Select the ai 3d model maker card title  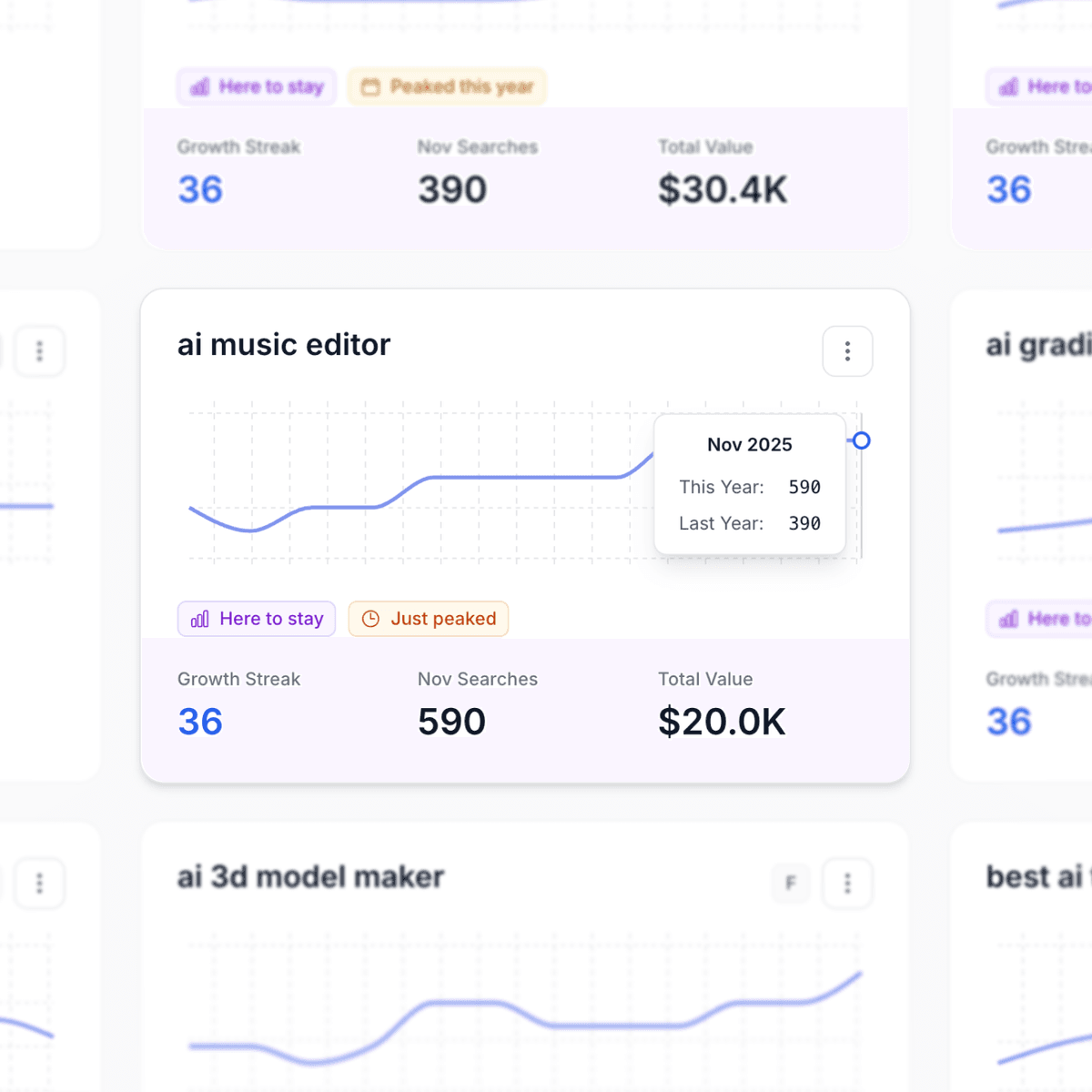(x=309, y=876)
